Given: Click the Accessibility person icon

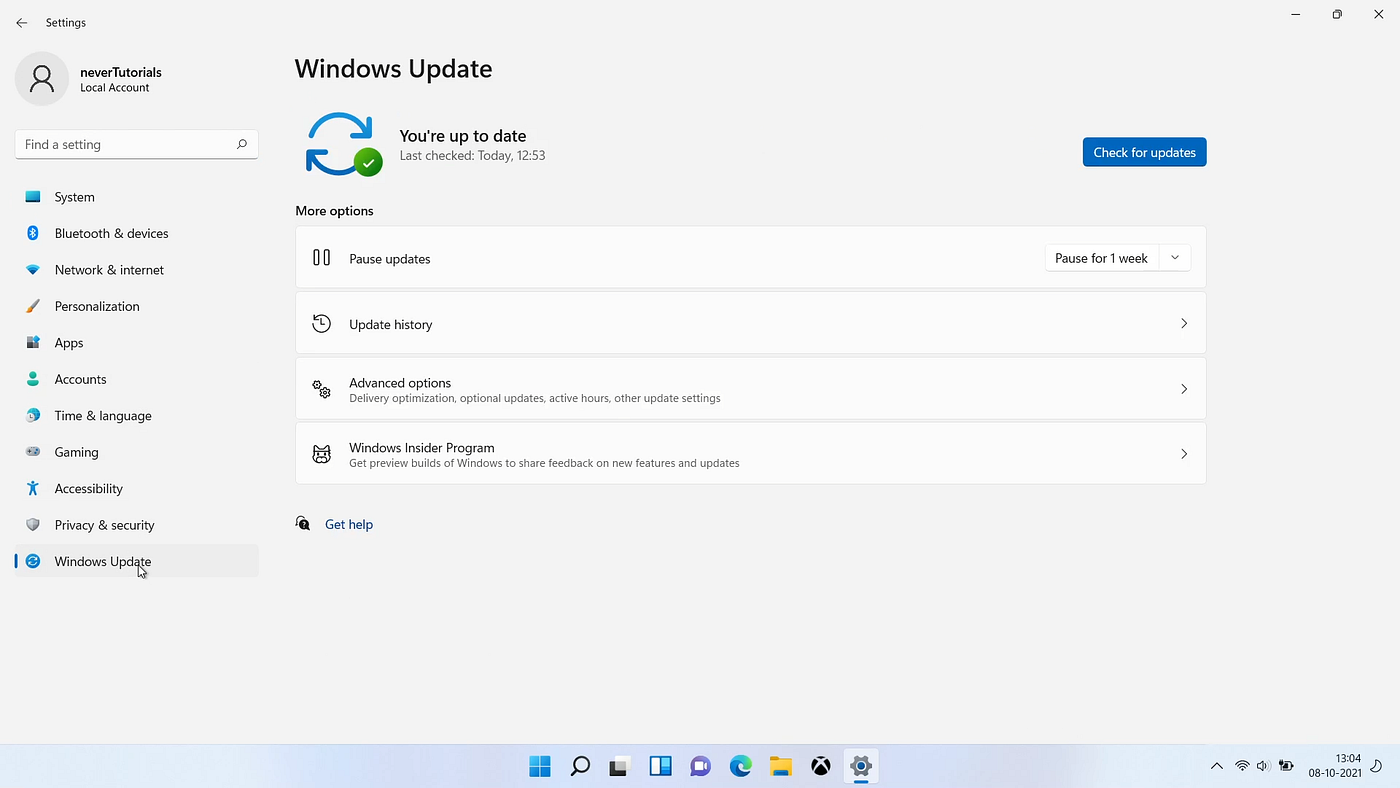Looking at the screenshot, I should [32, 488].
